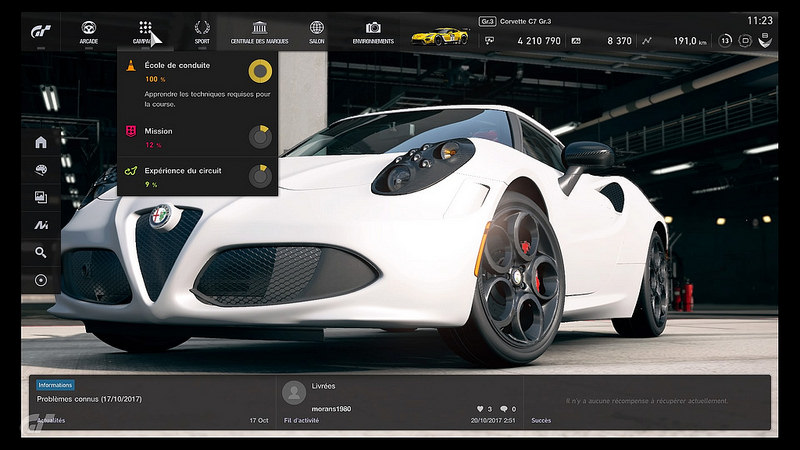The width and height of the screenshot is (800, 450).
Task: Click the Corvette C7 Gr.3 car name
Action: 526,21
